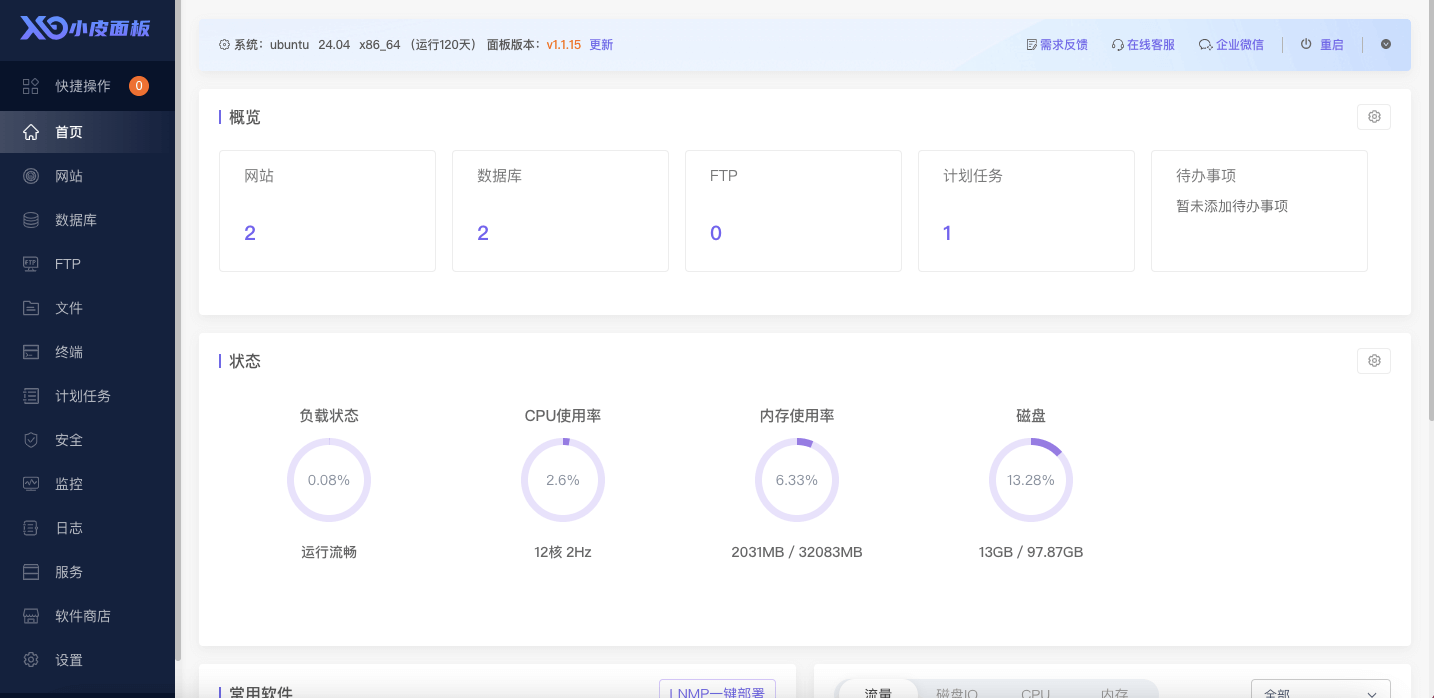Click the LNMP一键部署 button
This screenshot has height=698, width=1434.
[717, 691]
